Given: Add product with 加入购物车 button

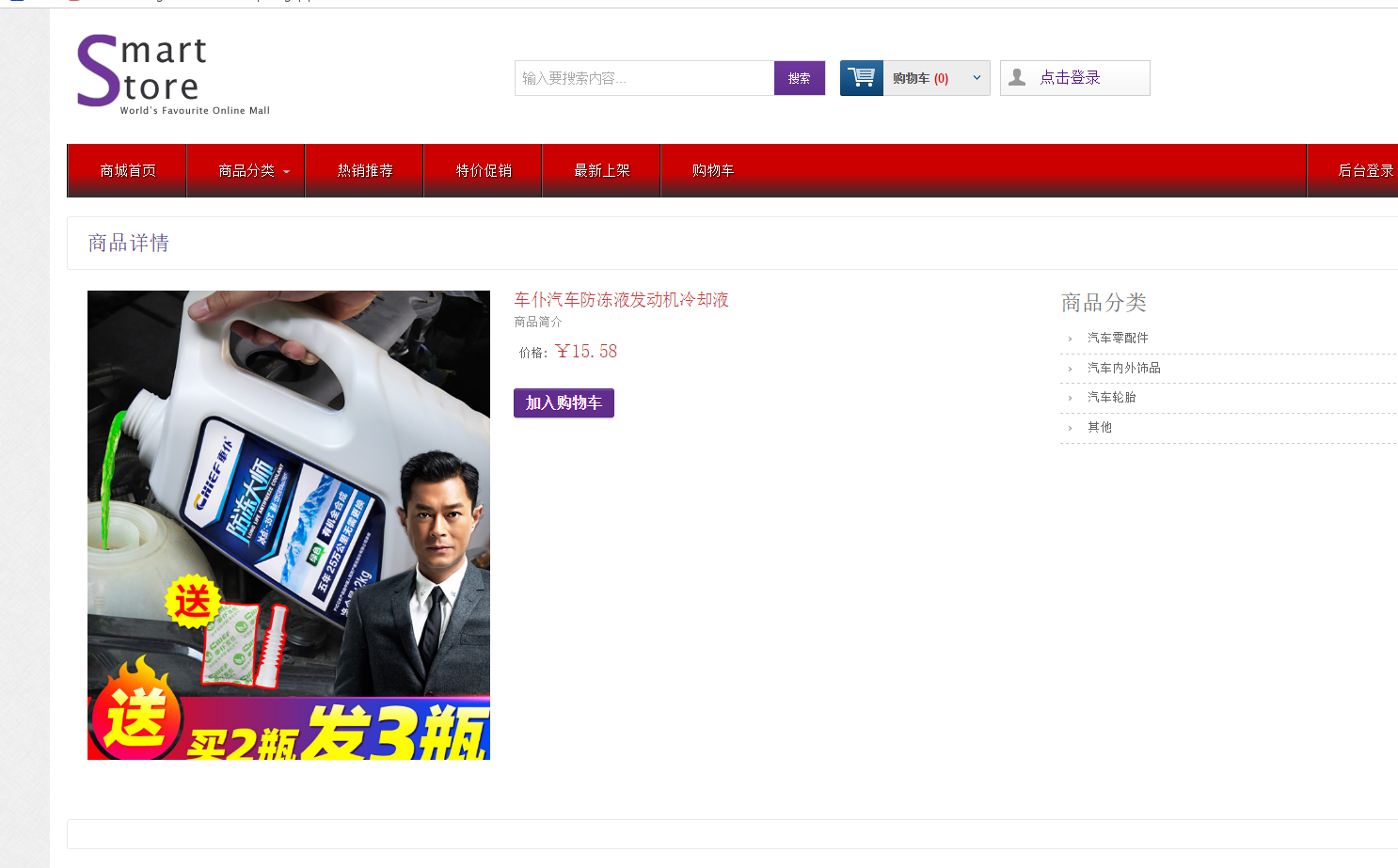Looking at the screenshot, I should [x=564, y=402].
